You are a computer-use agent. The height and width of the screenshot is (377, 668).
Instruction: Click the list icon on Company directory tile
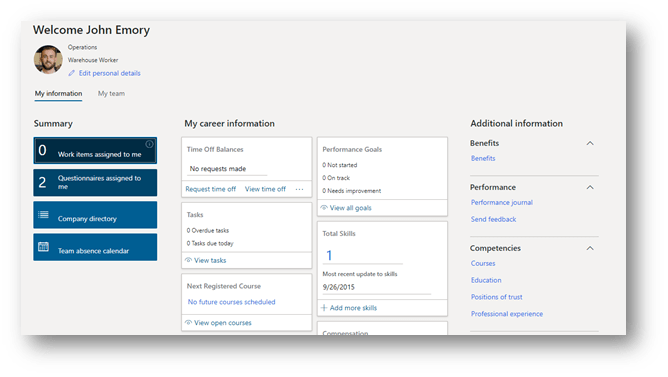[43, 214]
